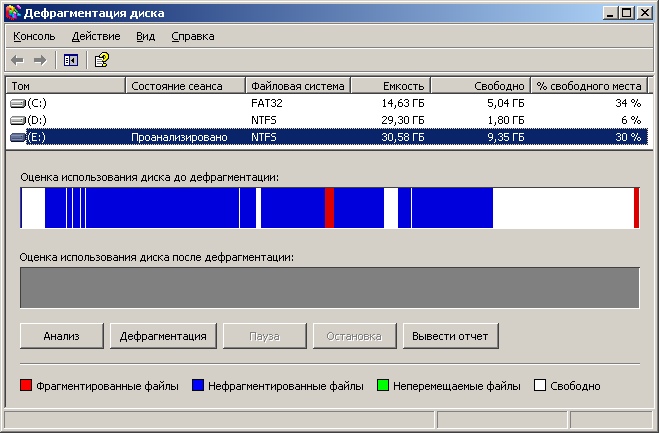
Task: Sort by the Емкость column header
Action: click(x=390, y=86)
